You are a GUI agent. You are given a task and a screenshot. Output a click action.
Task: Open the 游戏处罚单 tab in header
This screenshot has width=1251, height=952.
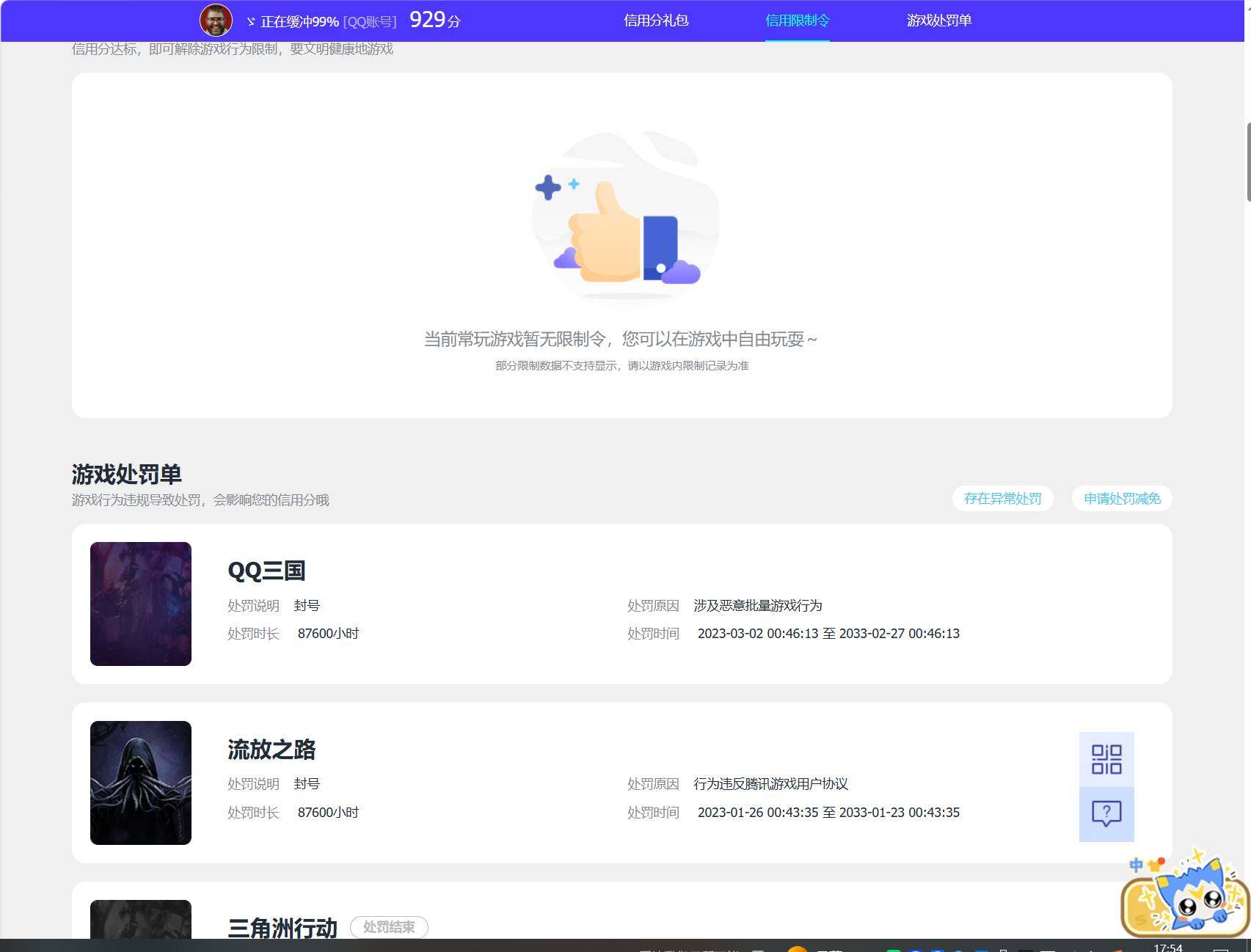(939, 21)
